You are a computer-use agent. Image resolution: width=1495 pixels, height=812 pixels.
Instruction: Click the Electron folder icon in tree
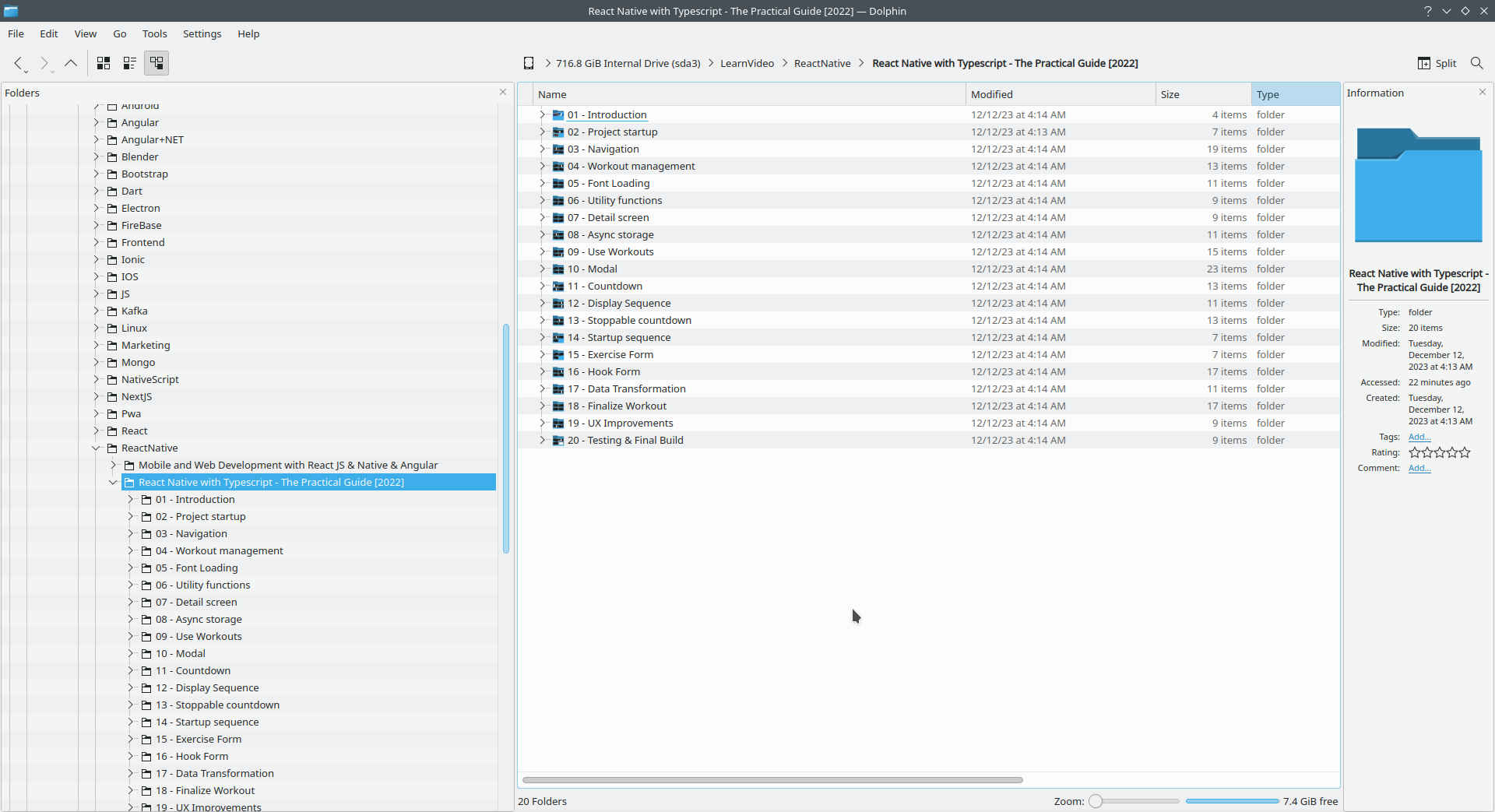112,208
